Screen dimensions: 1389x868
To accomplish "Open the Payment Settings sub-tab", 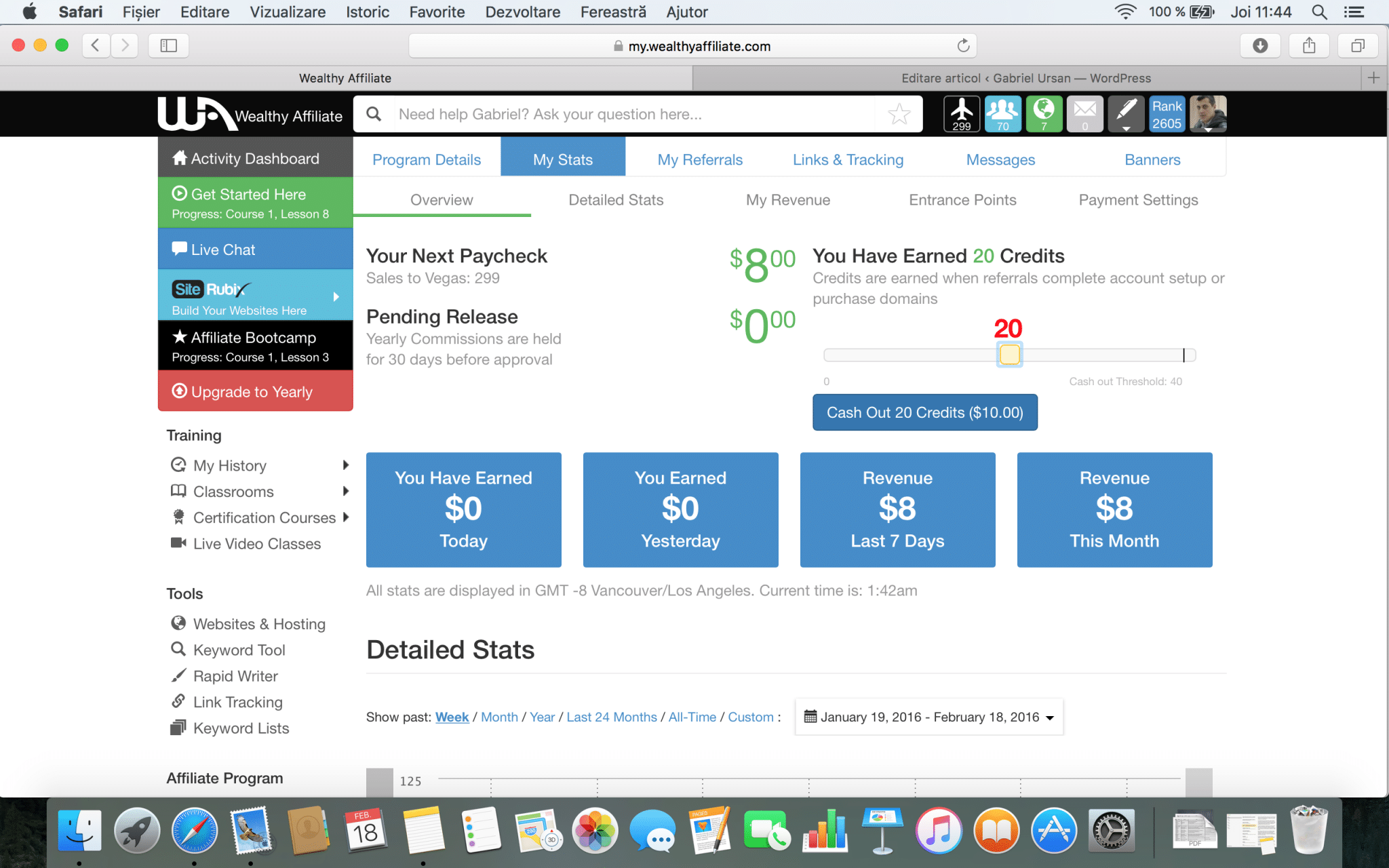I will (x=1138, y=199).
